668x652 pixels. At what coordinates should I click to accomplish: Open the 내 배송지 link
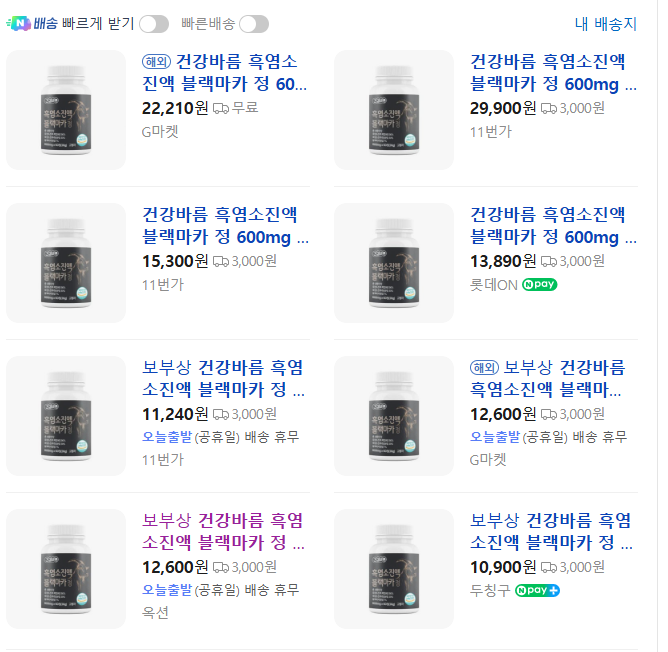tap(606, 24)
